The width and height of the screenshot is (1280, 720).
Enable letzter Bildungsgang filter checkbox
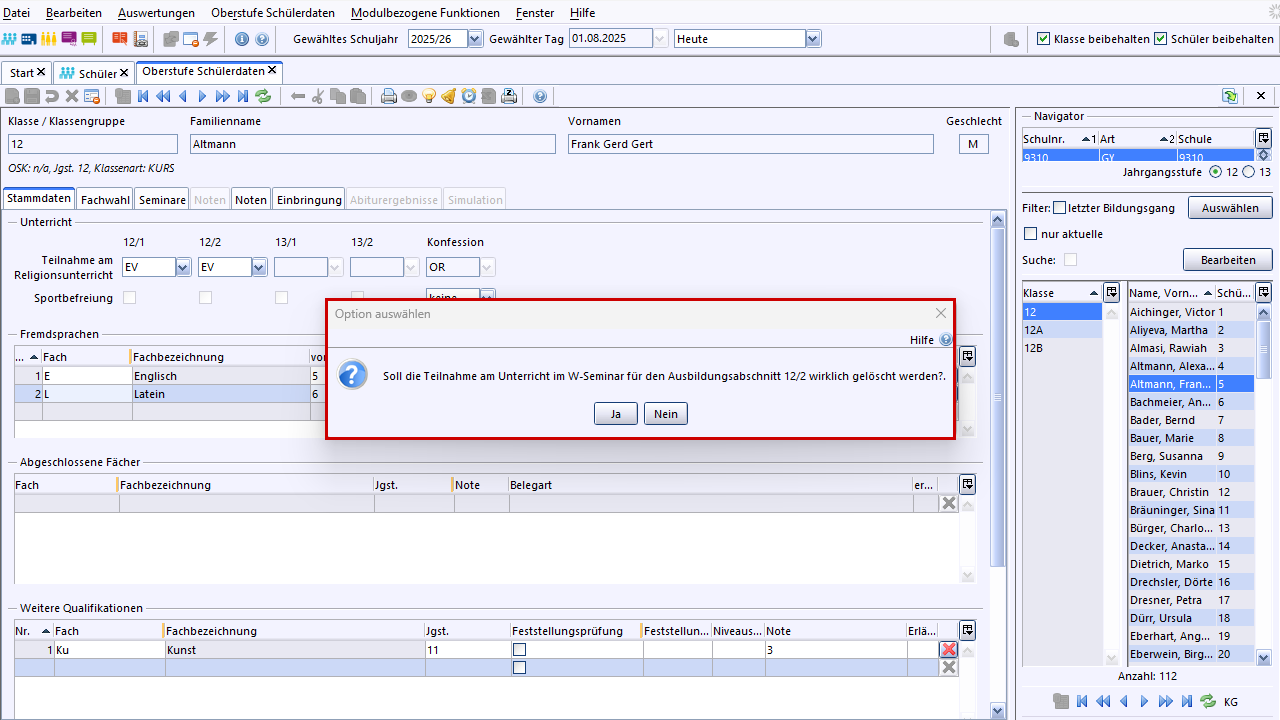1060,208
